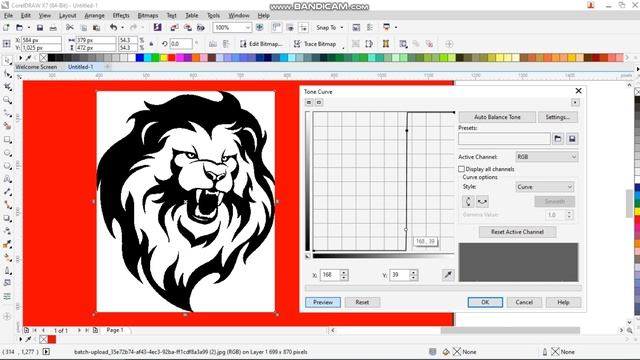640x360 pixels.
Task: Pick the blue swatch in color palette
Action: (140, 58)
